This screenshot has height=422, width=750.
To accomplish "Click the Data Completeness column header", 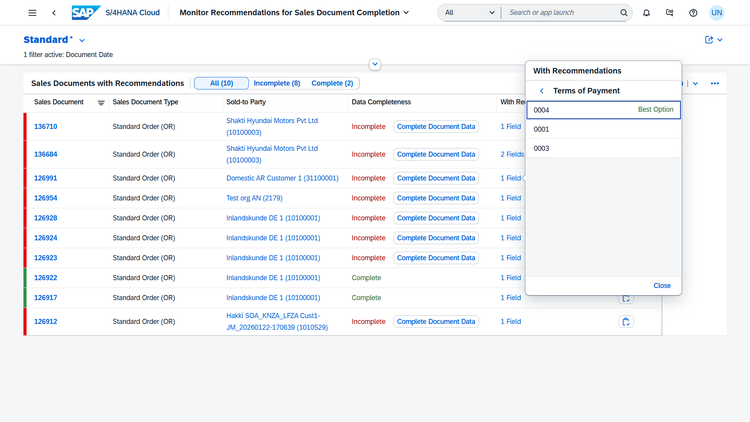I will tap(381, 102).
